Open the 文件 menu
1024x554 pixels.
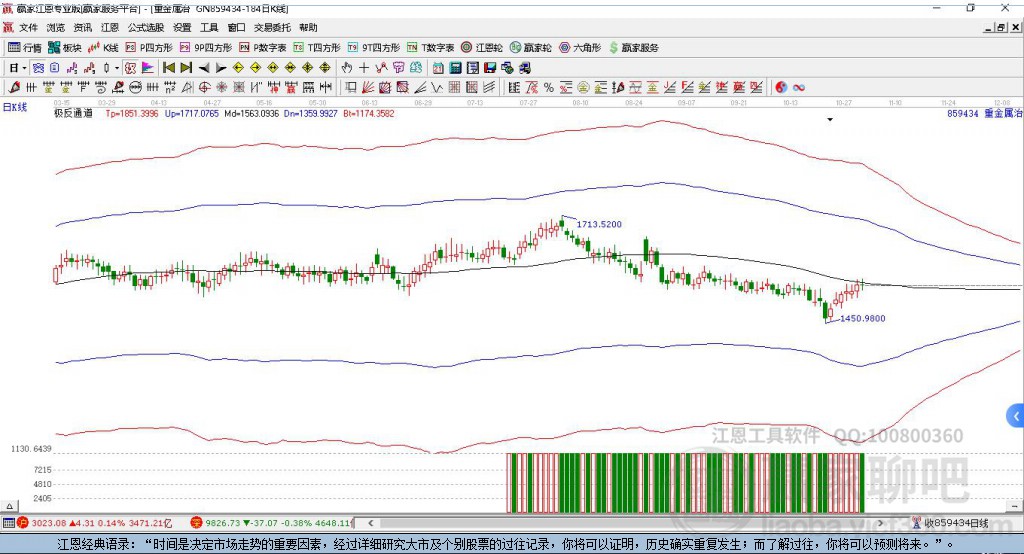28,28
